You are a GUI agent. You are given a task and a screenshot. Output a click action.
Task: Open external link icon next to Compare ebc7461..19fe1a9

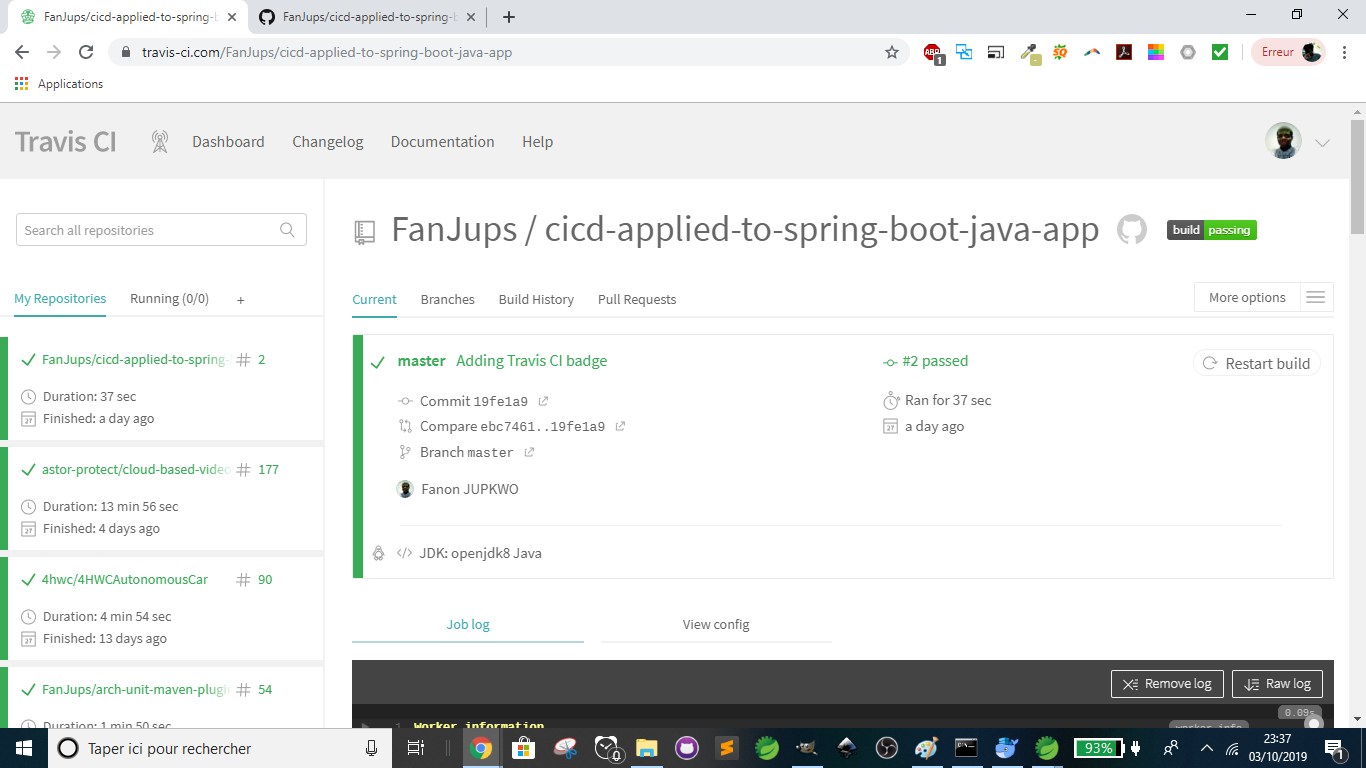pos(620,426)
